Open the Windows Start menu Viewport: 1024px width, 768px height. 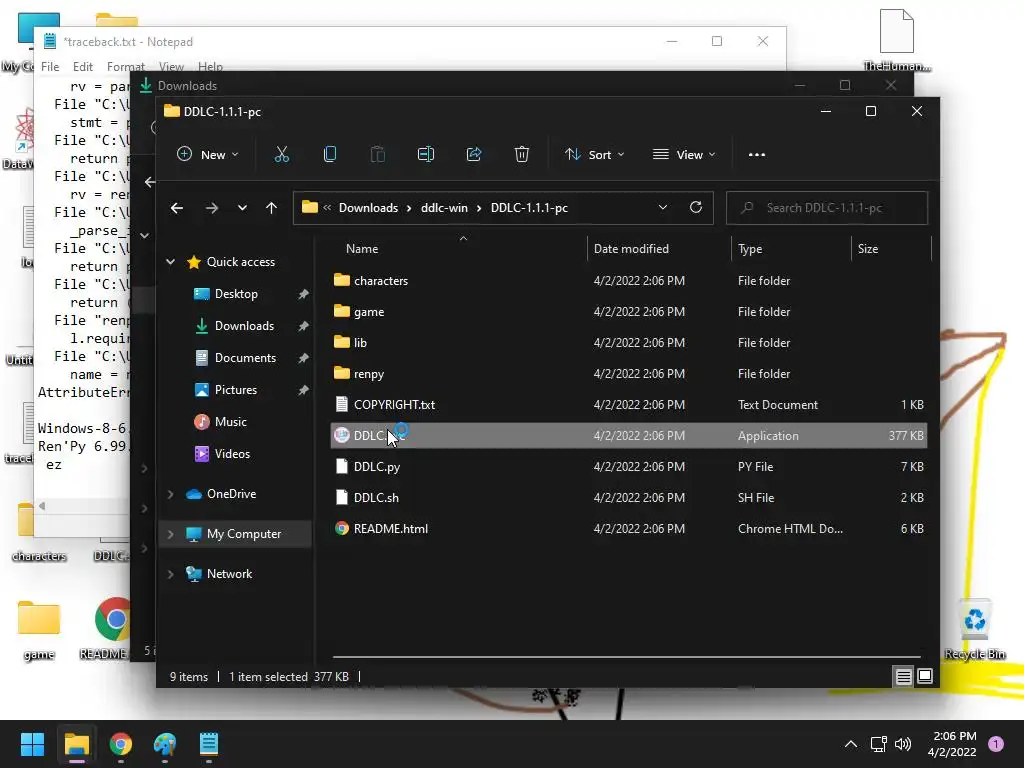32,744
